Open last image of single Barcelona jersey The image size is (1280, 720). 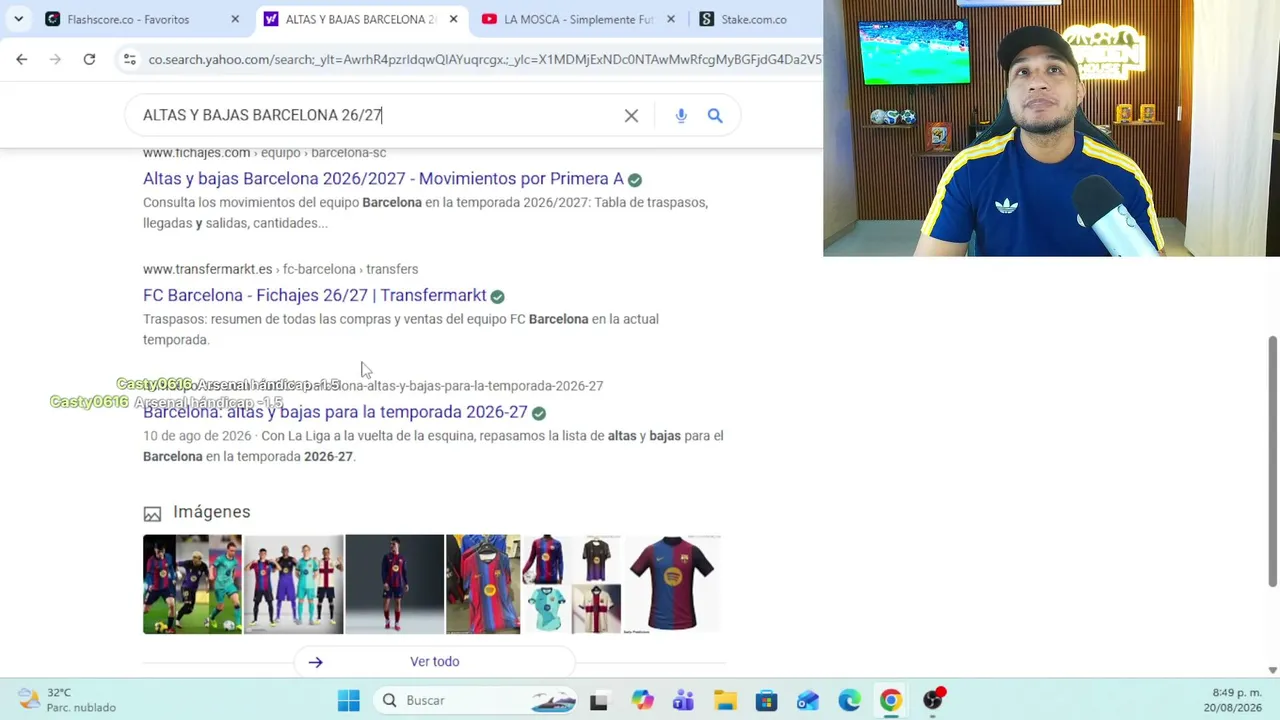pos(672,584)
